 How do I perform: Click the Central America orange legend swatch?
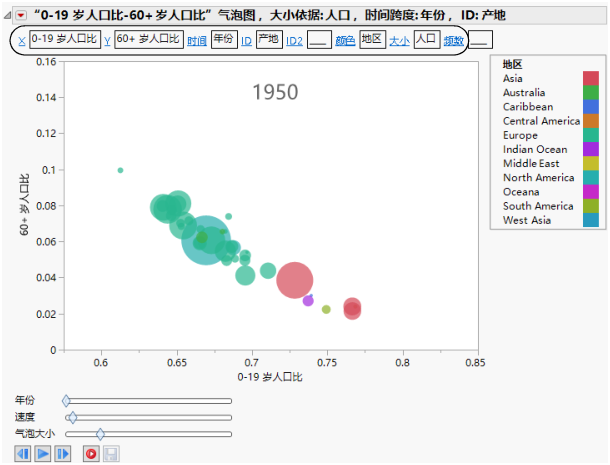(x=591, y=121)
